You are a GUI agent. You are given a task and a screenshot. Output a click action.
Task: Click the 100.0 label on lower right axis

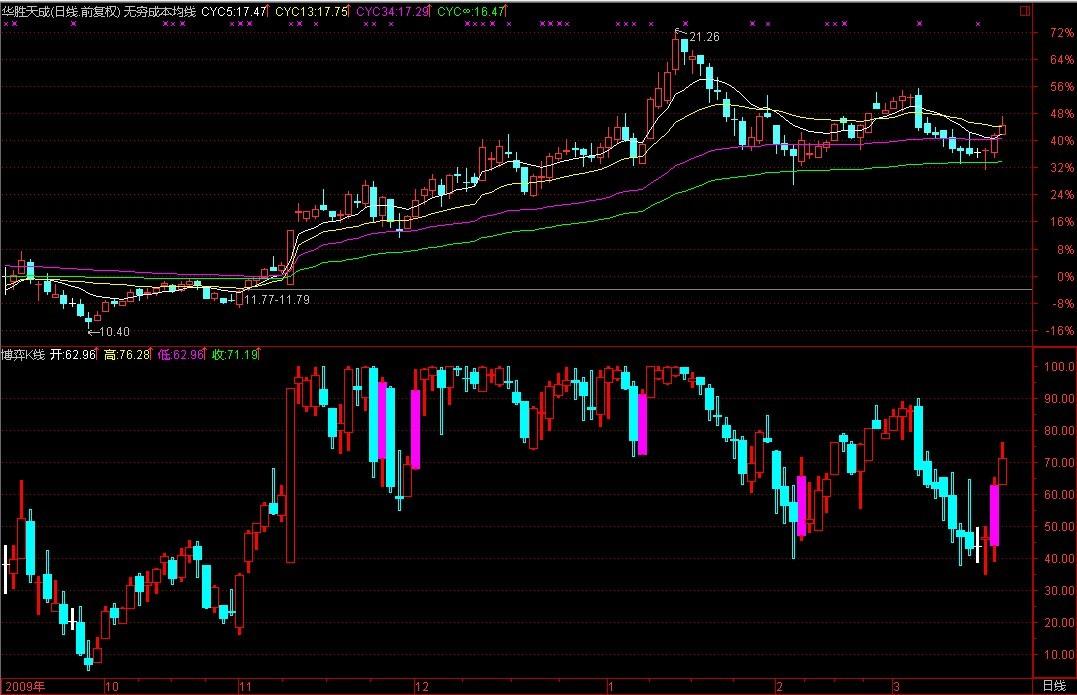click(1058, 367)
